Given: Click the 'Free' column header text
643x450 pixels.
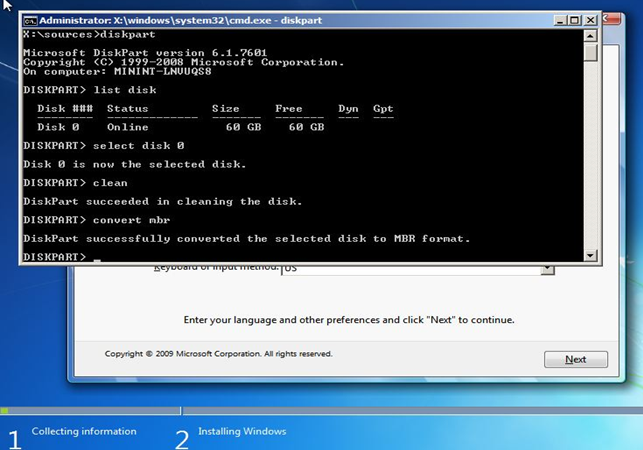Looking at the screenshot, I should [x=289, y=109].
